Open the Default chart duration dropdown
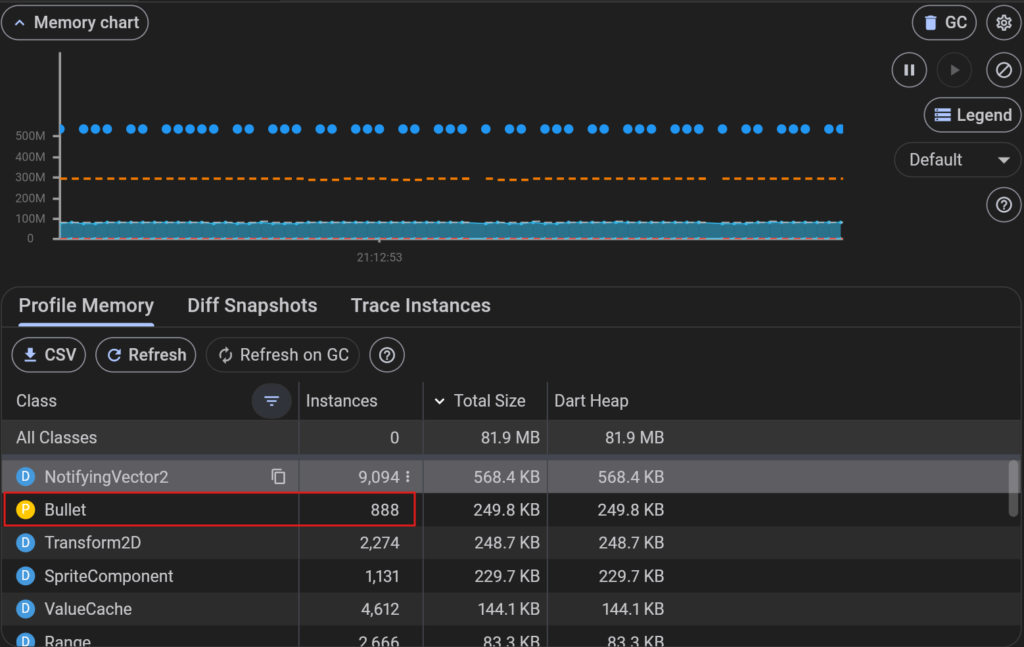Screen dimensions: 1024x647 pos(958,160)
